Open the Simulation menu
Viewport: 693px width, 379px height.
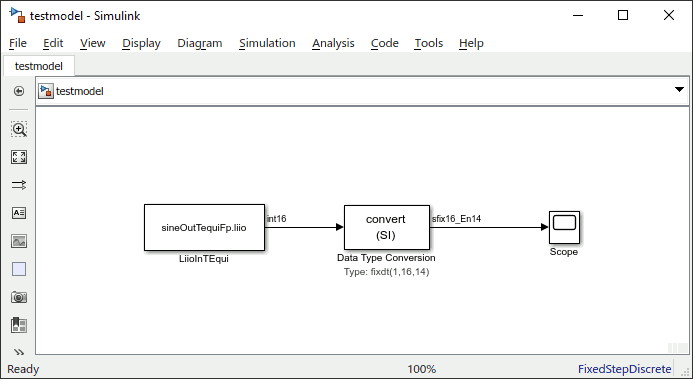coord(267,43)
